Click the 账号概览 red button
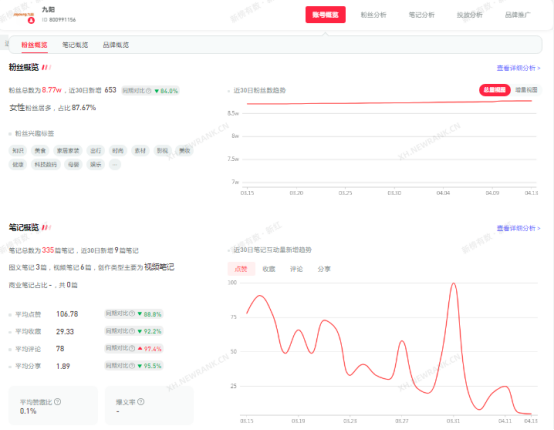 click(x=325, y=15)
